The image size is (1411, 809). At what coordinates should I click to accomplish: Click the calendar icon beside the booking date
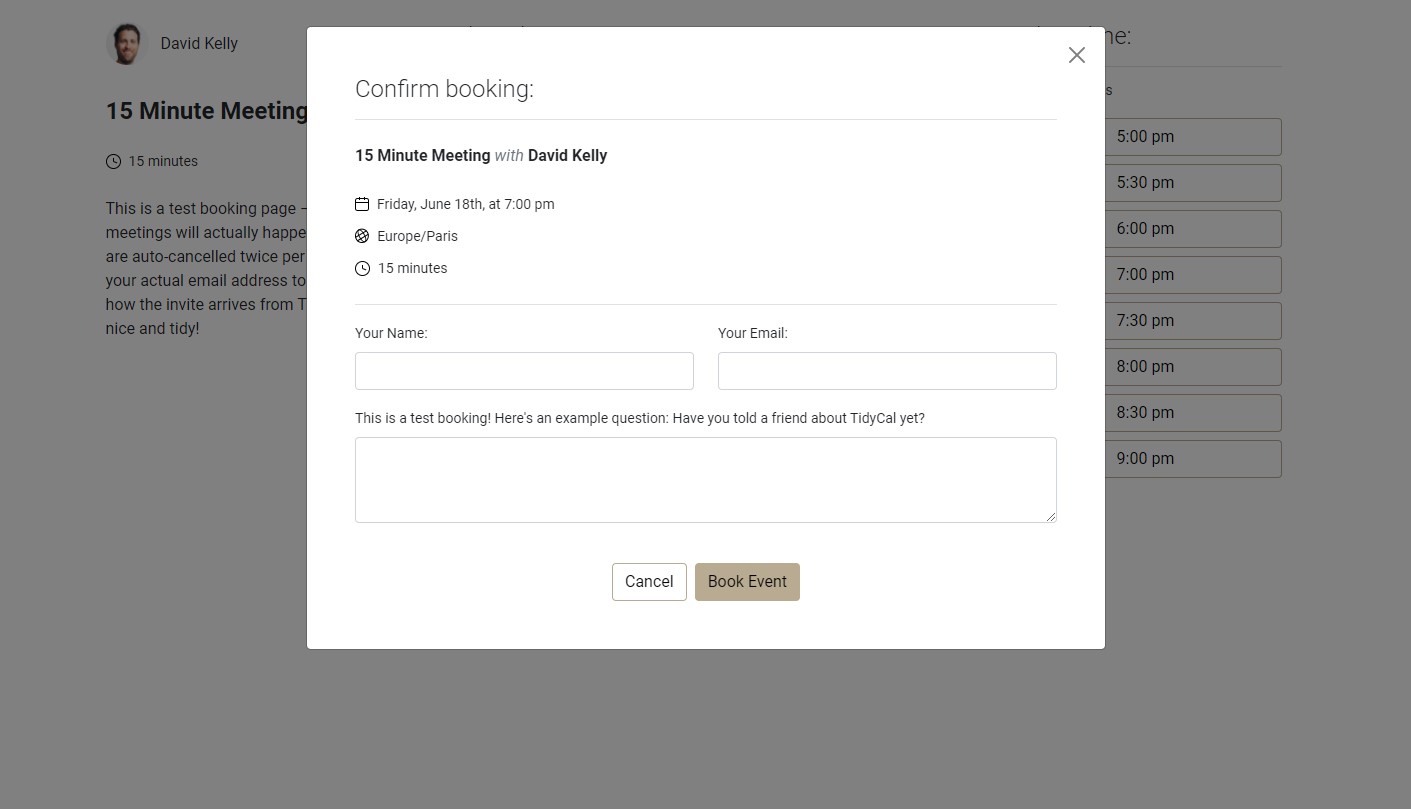tap(362, 204)
